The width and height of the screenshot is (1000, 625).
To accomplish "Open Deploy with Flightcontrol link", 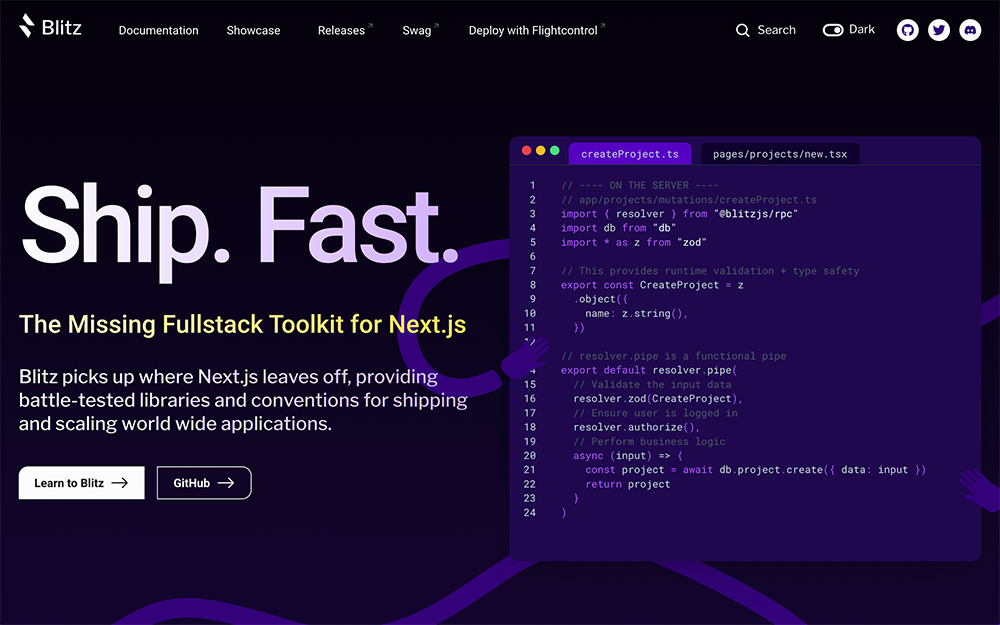I will click(537, 30).
